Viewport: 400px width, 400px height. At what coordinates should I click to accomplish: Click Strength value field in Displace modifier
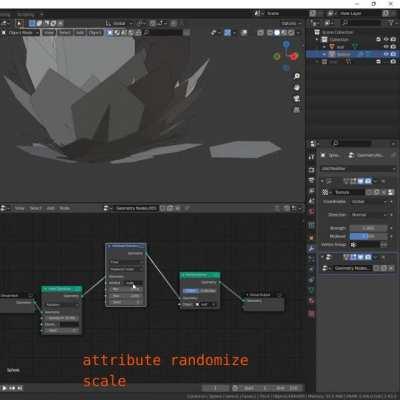368,228
